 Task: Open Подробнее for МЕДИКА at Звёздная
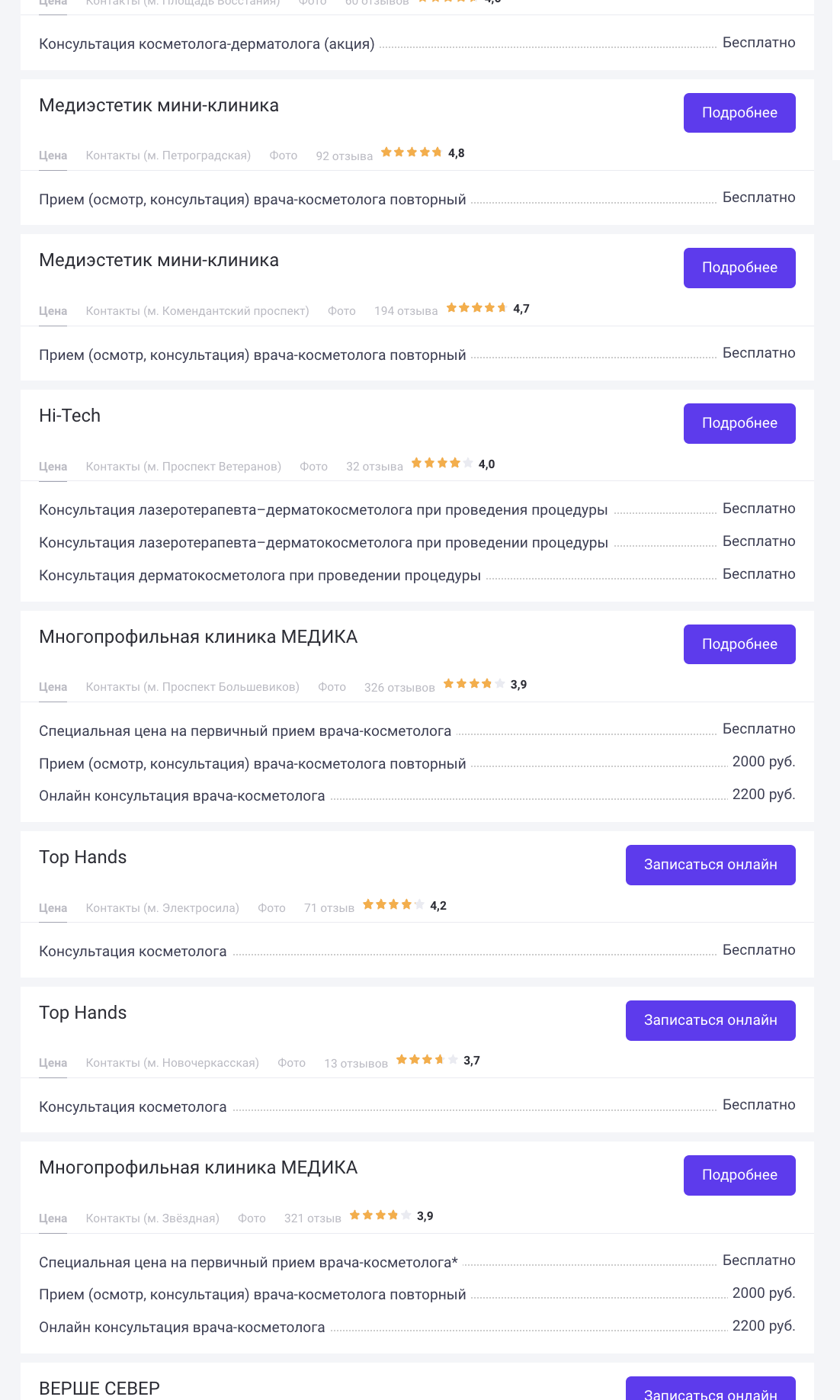[x=739, y=1175]
